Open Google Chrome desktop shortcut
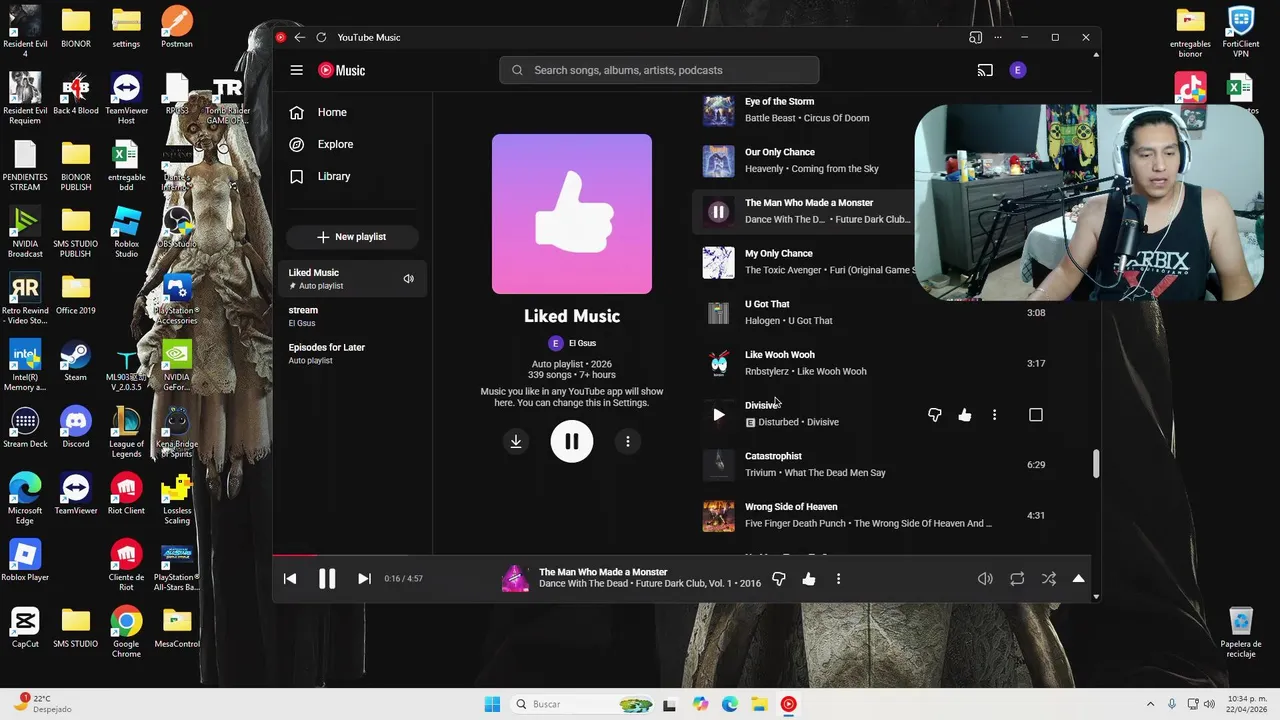 [126, 632]
